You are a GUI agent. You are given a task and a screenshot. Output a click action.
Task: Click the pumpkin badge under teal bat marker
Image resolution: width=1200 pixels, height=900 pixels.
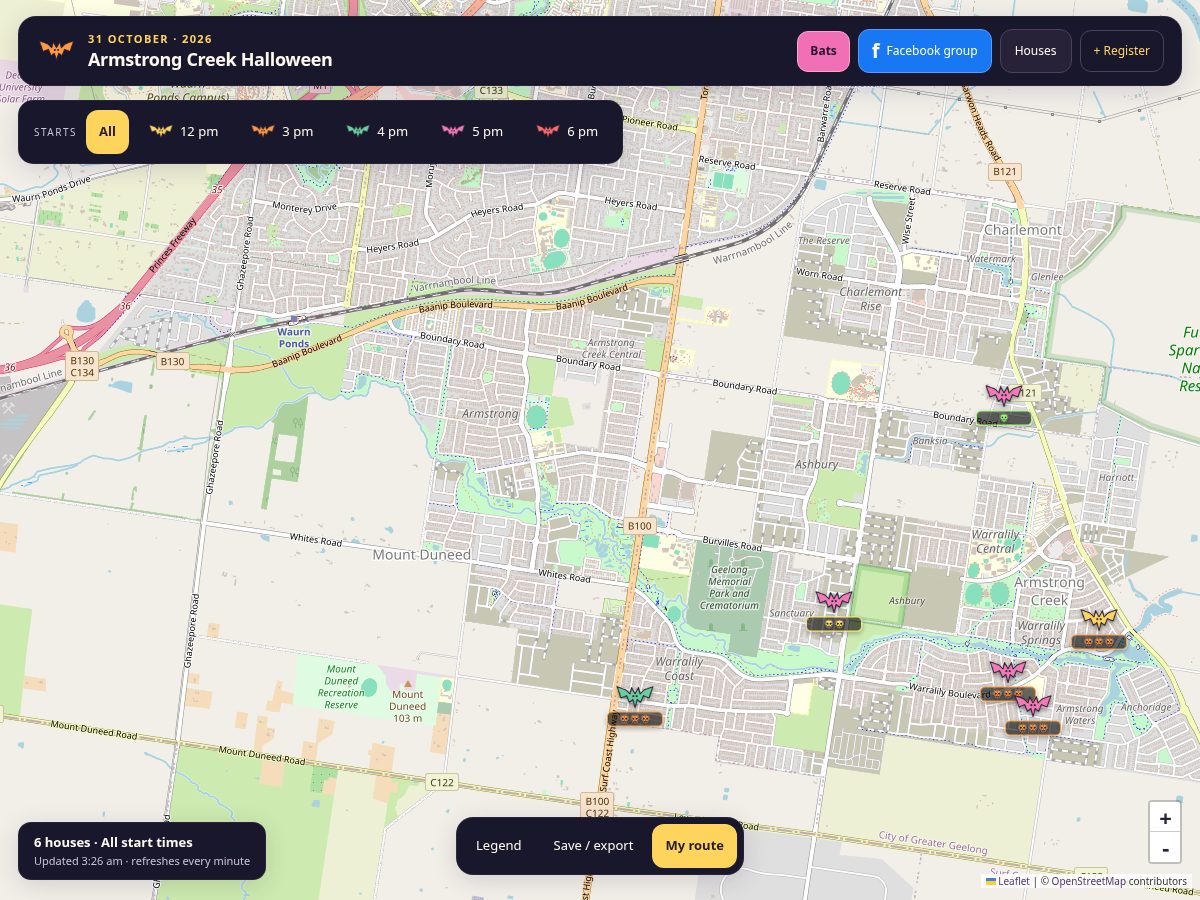coord(635,719)
